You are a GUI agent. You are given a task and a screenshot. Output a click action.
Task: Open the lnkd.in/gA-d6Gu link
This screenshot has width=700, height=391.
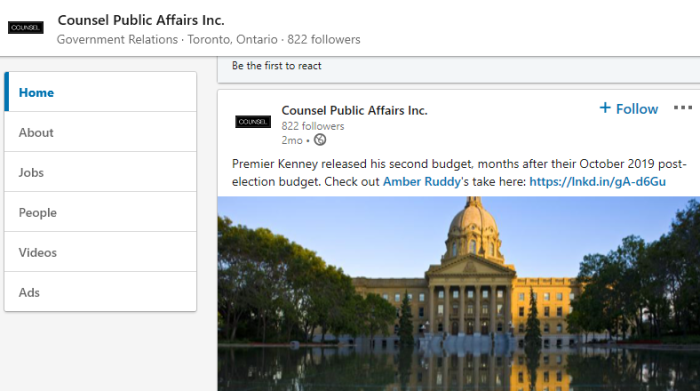coord(597,182)
